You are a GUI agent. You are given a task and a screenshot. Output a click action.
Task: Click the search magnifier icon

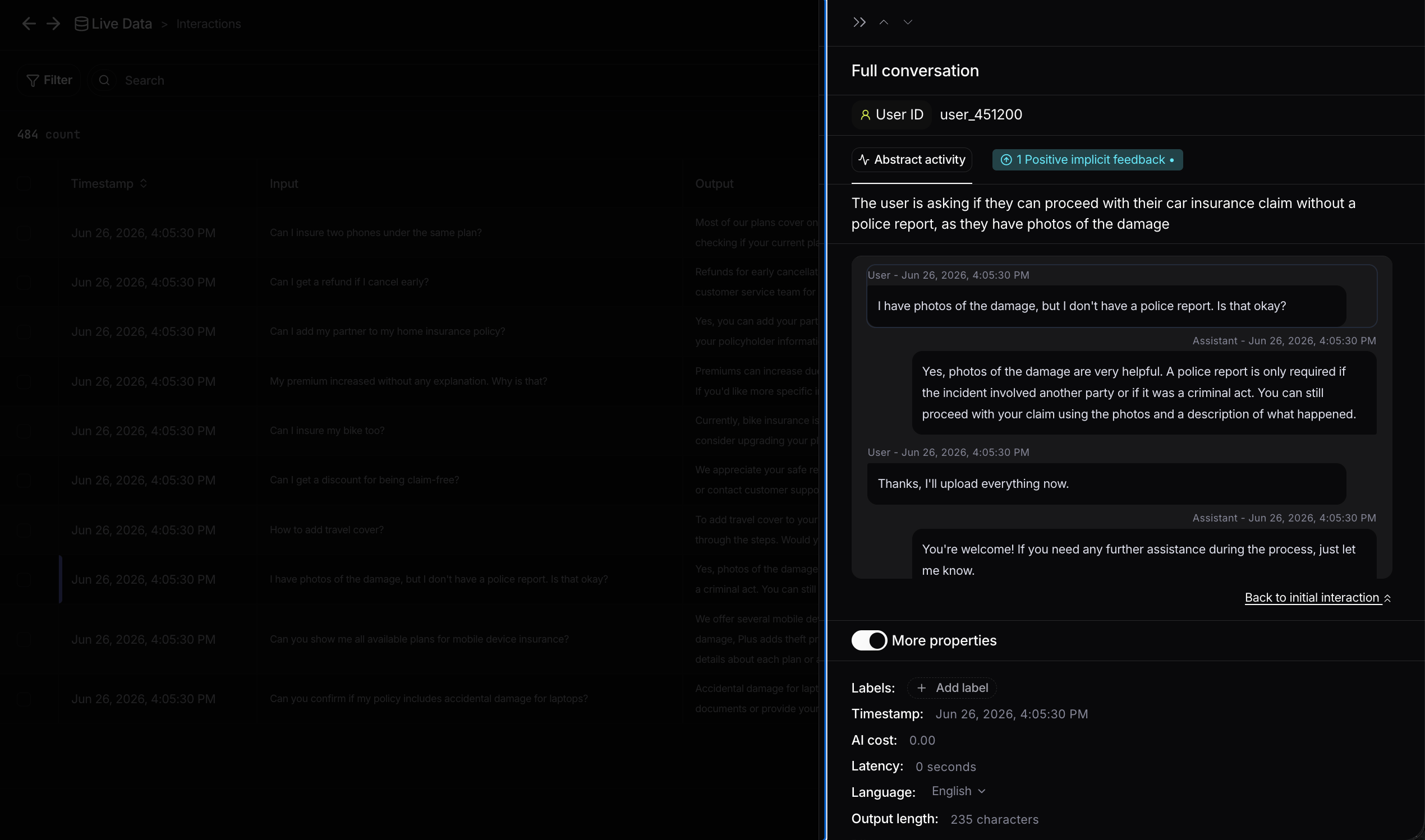(104, 80)
